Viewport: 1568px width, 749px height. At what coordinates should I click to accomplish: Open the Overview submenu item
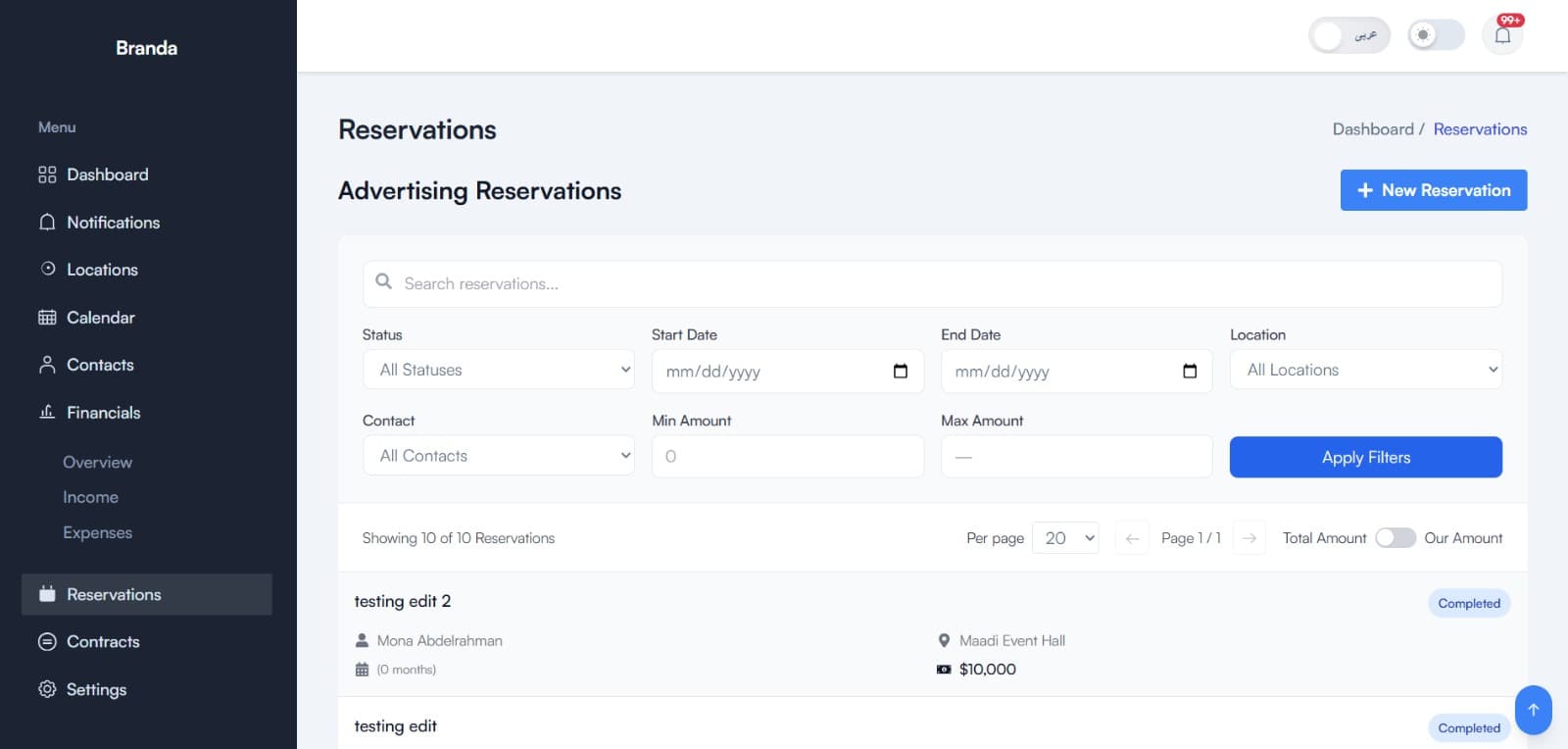click(97, 462)
